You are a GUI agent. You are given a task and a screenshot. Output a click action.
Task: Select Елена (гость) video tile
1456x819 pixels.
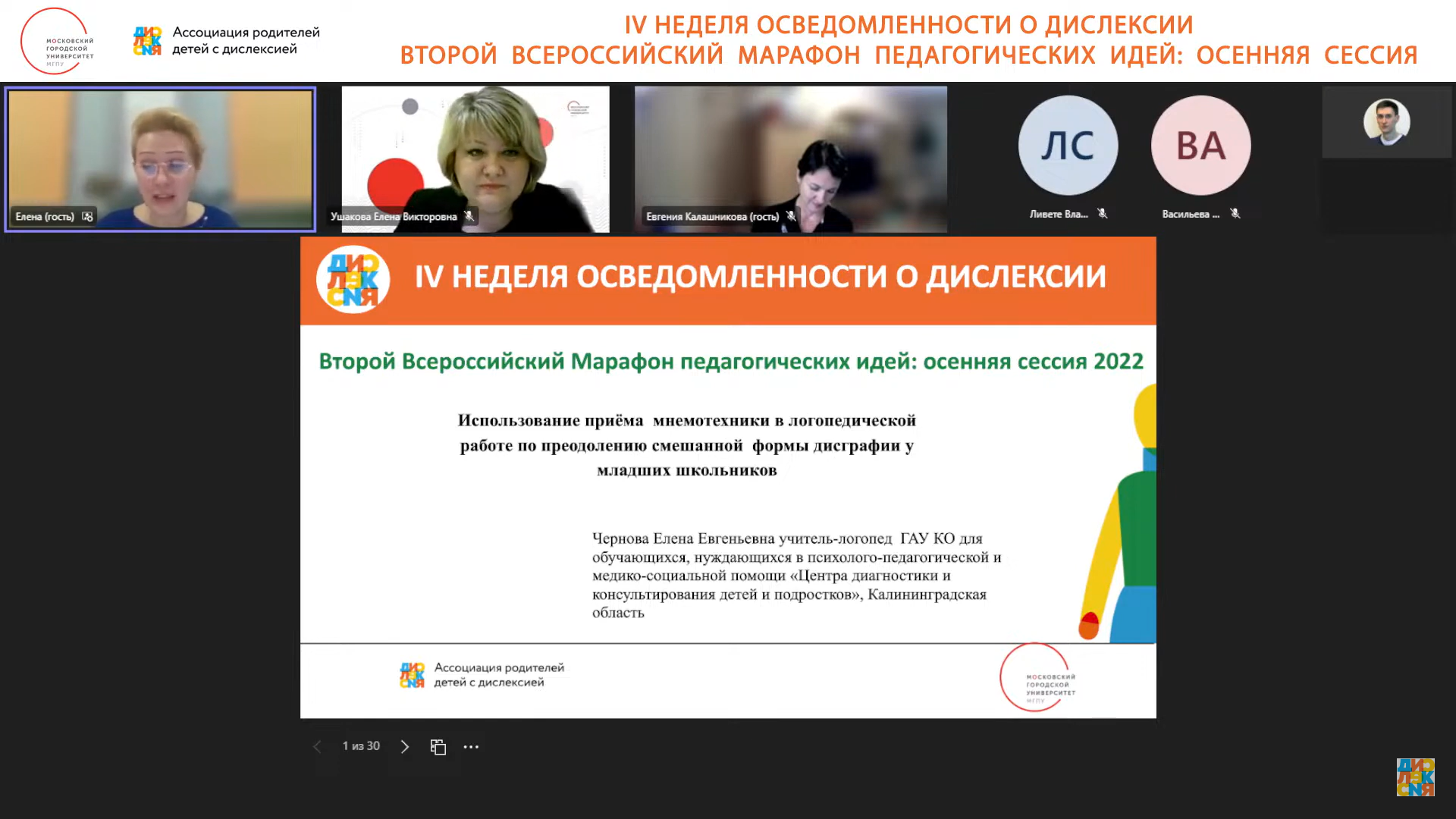tap(160, 152)
